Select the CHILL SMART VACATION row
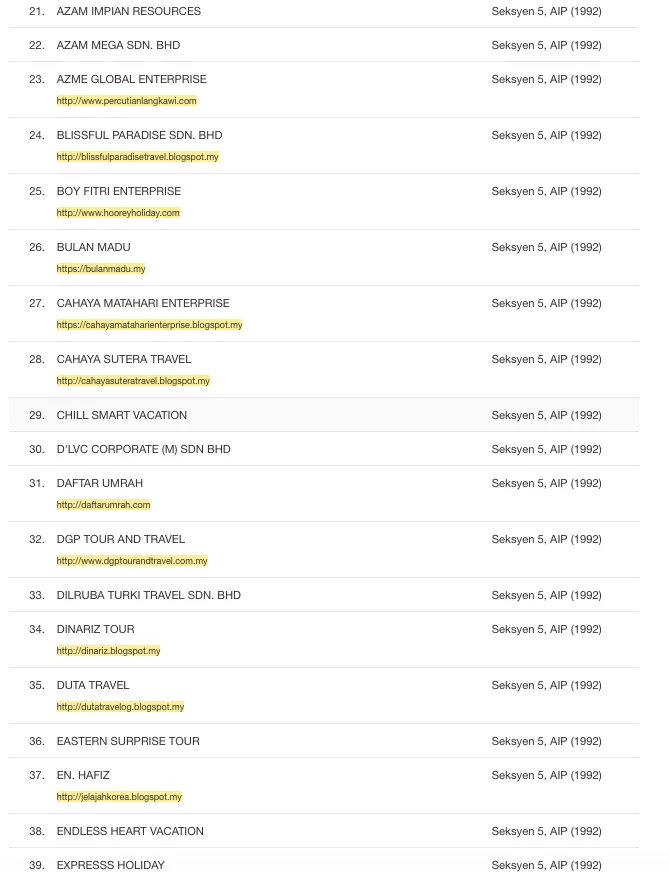 tap(122, 415)
